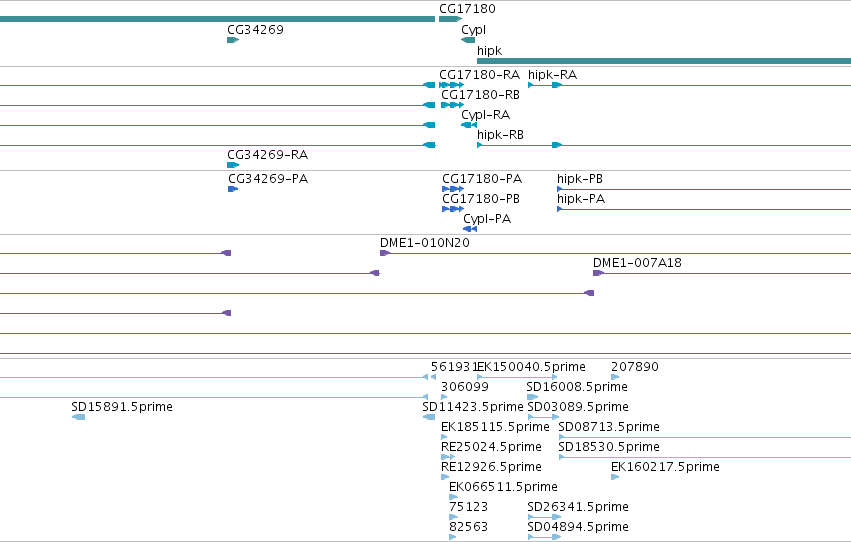The width and height of the screenshot is (851, 542).
Task: Click the SD03089.5prime EST label
Action: 578,407
